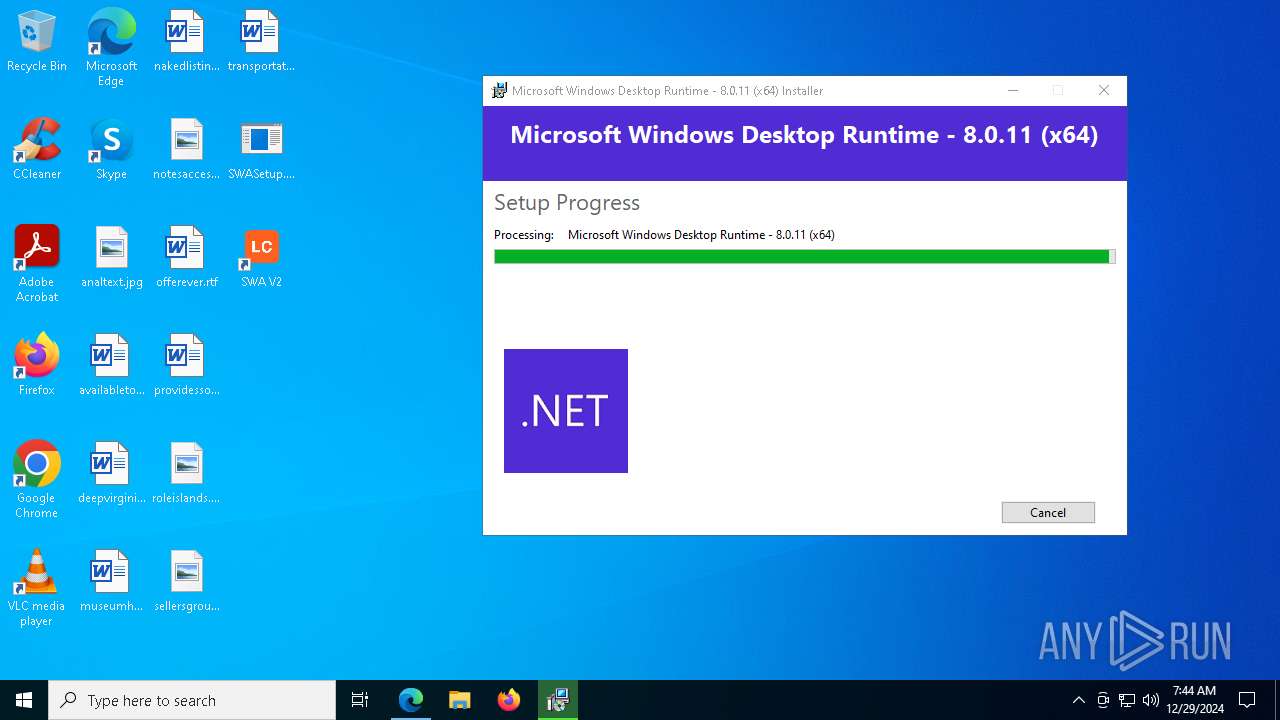This screenshot has width=1280, height=720.
Task: Open Task View from the taskbar
Action: tap(360, 700)
